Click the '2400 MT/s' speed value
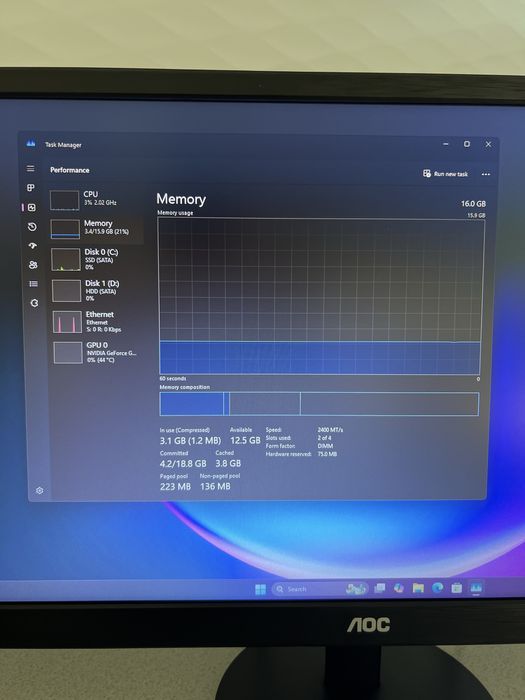Image resolution: width=525 pixels, height=700 pixels. [330, 430]
